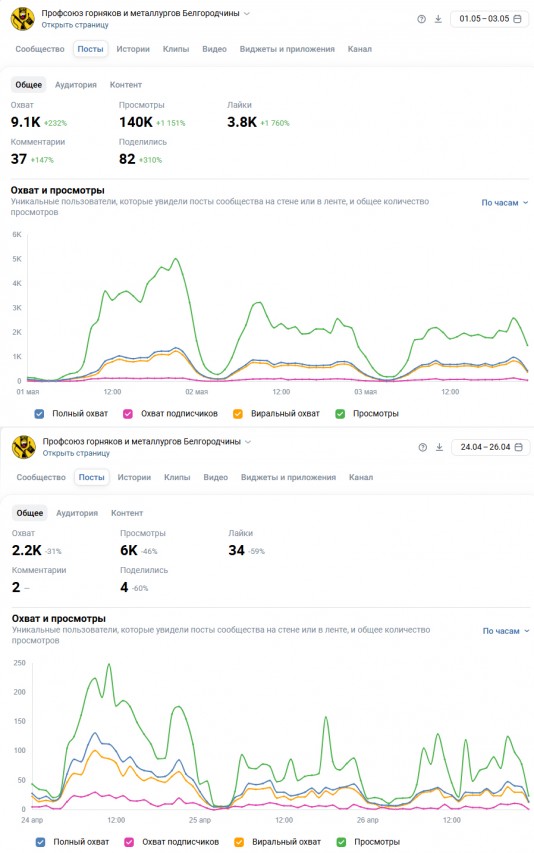Click the green views peak in top chart
Viewport: 534px width, 853px height.
click(x=175, y=258)
